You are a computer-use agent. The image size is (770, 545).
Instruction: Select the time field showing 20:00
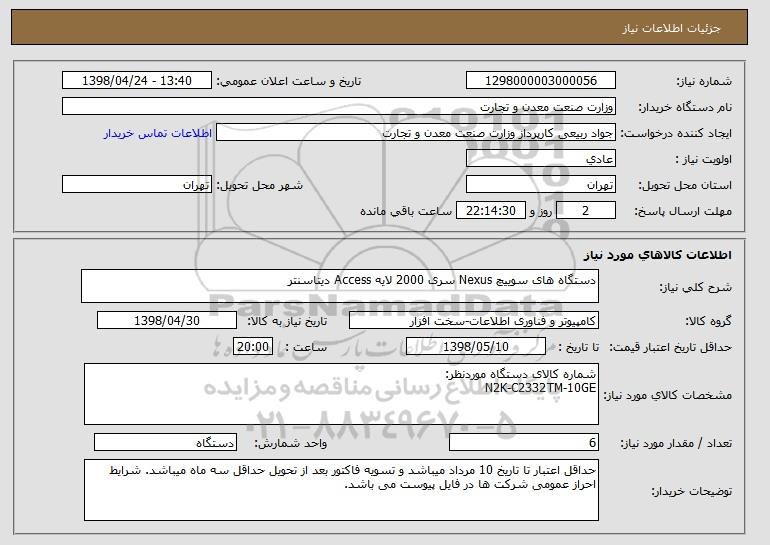[x=253, y=347]
